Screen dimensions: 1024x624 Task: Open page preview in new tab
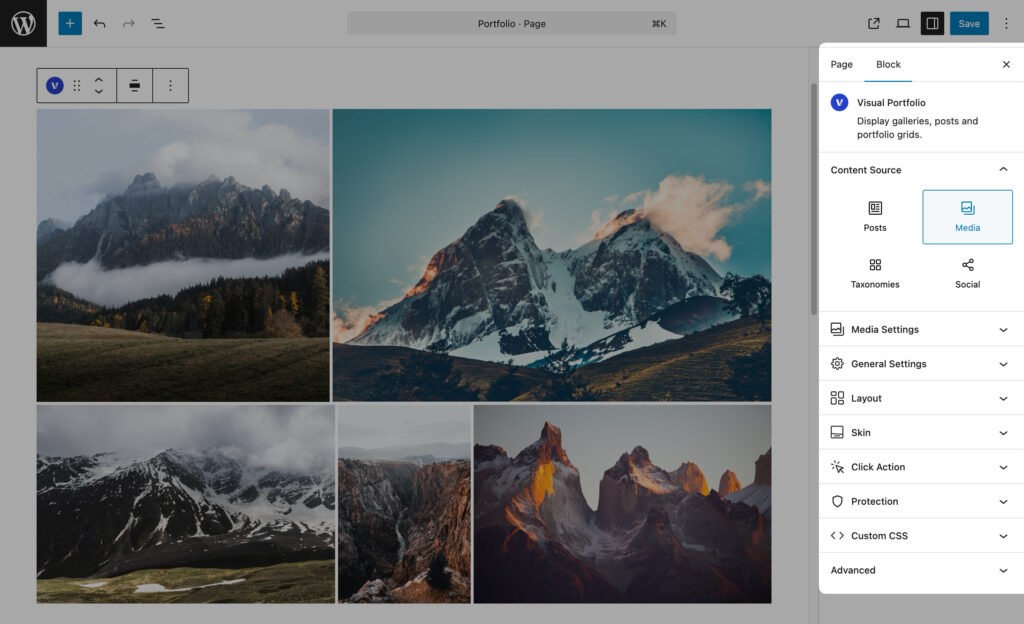click(x=874, y=23)
